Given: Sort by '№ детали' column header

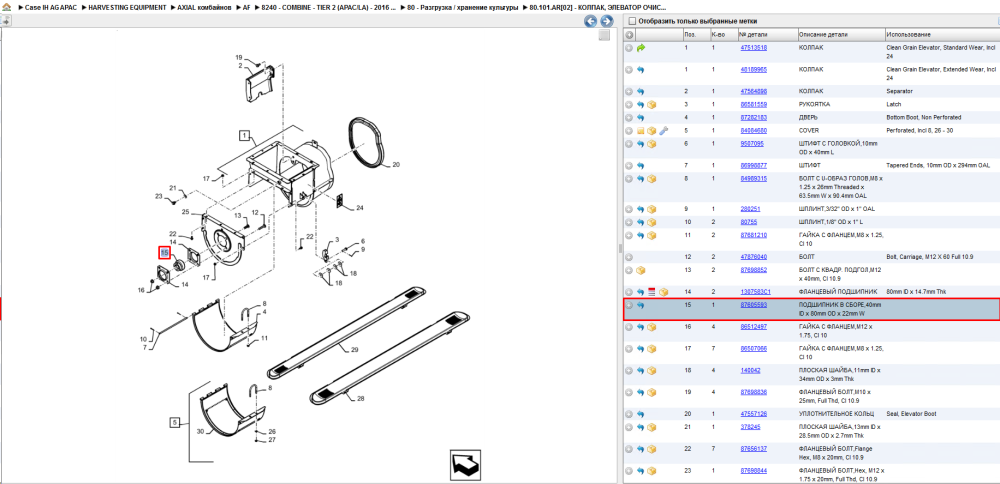Looking at the screenshot, I should [x=767, y=34].
